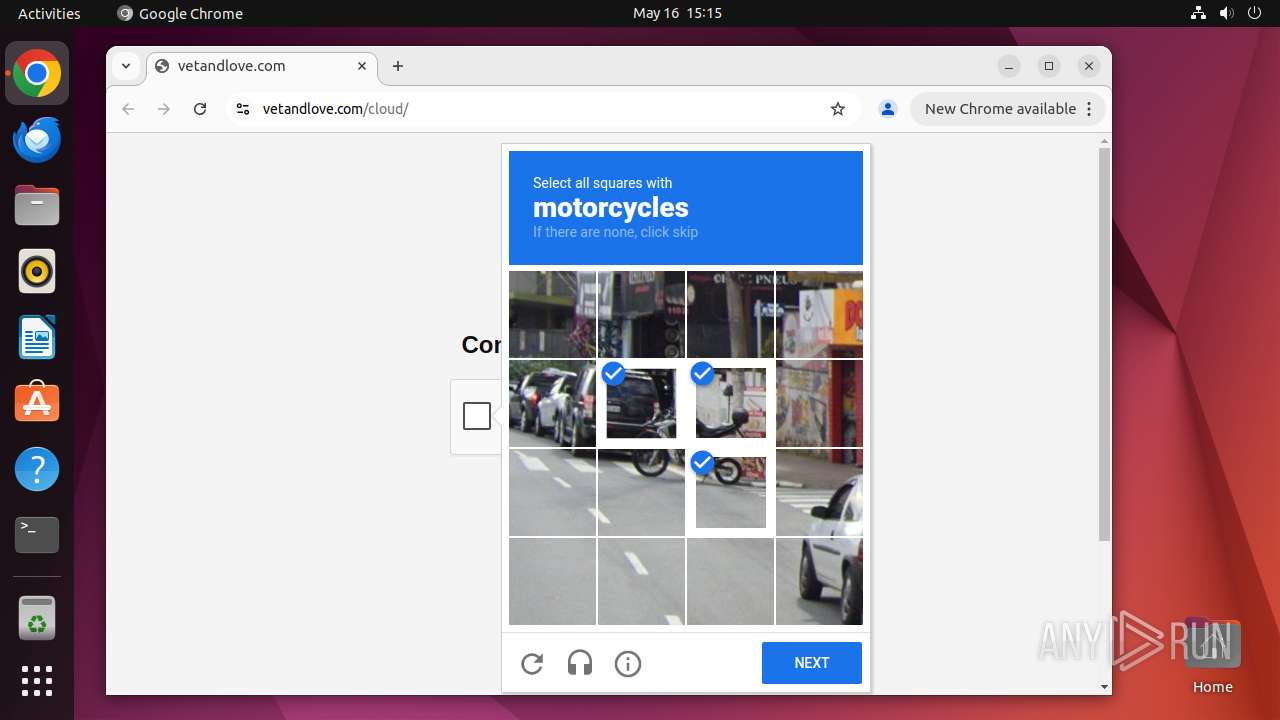Bookmark this page with star icon
Screen dimensions: 1280x720
coord(838,109)
